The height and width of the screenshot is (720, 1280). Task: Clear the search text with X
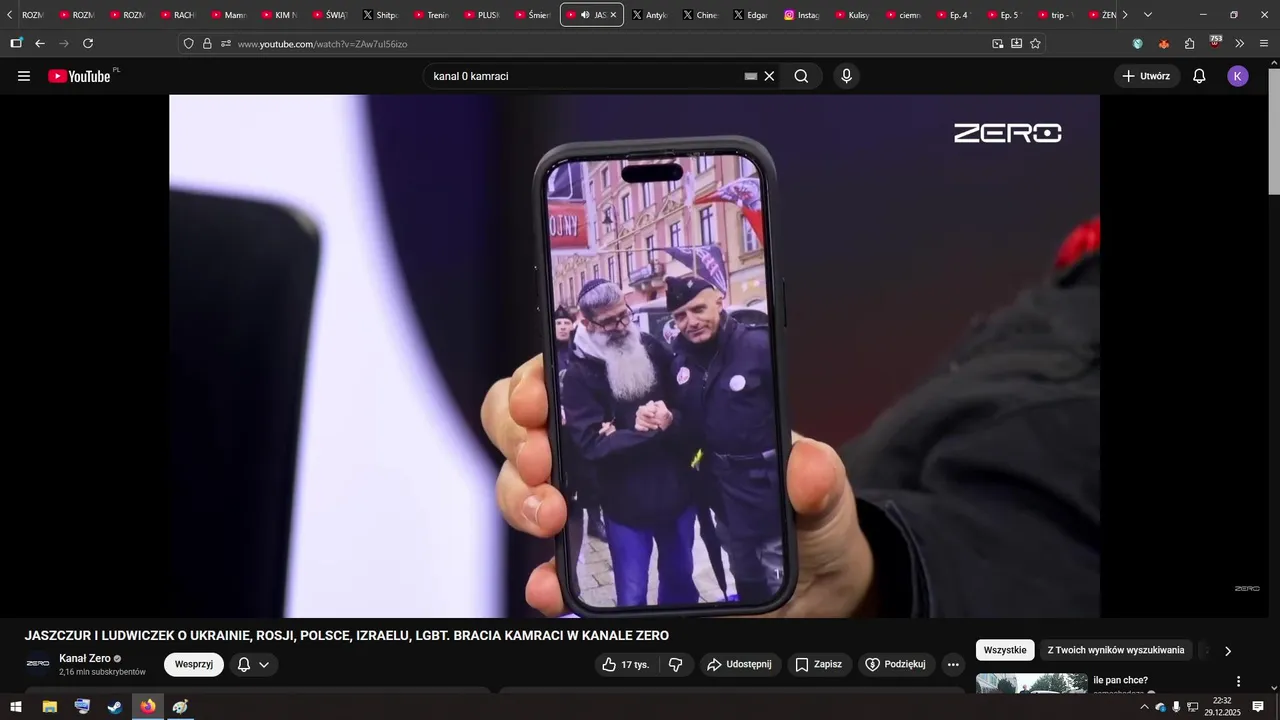click(769, 76)
